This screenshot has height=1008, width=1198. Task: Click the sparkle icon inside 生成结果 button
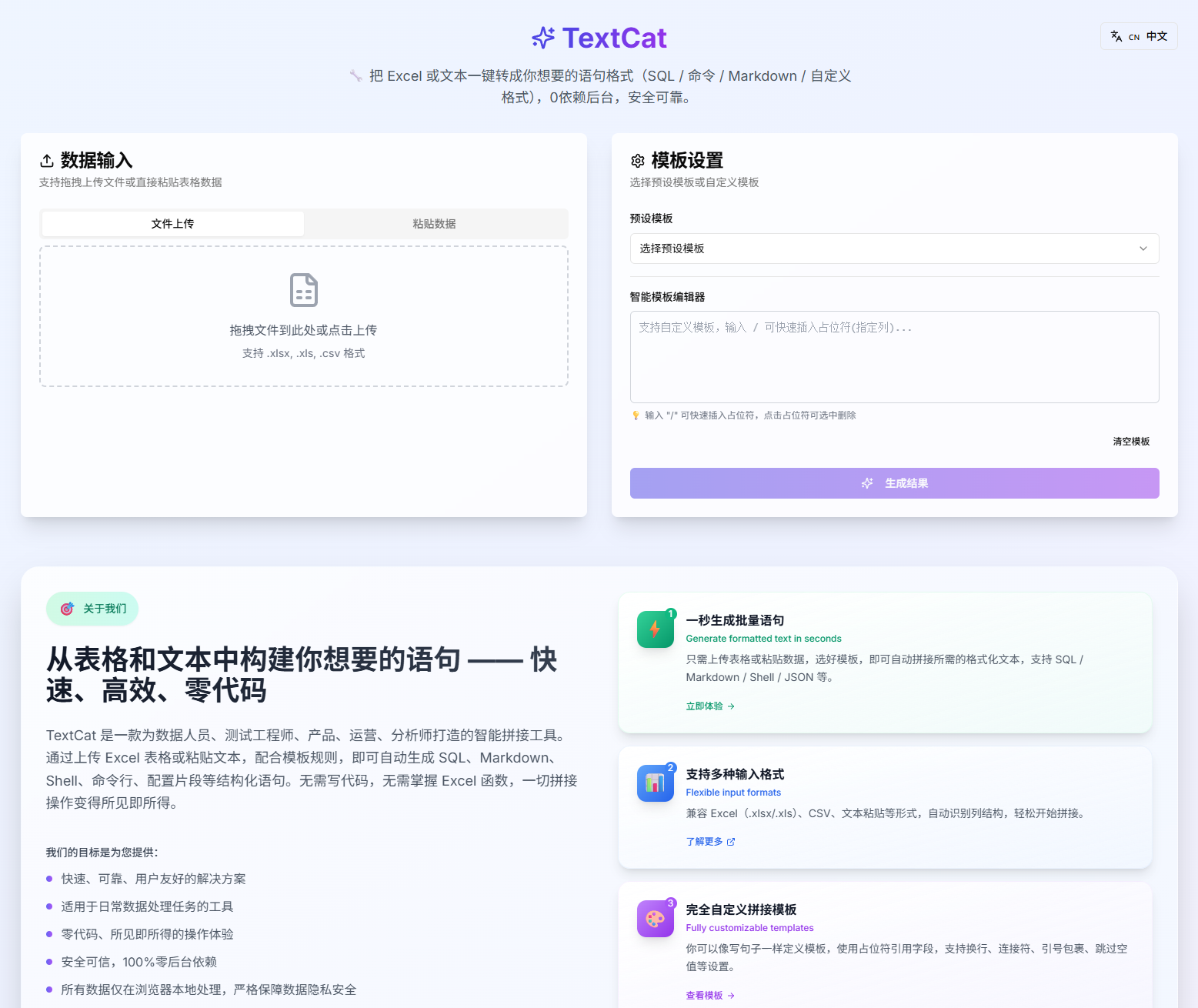[x=867, y=483]
